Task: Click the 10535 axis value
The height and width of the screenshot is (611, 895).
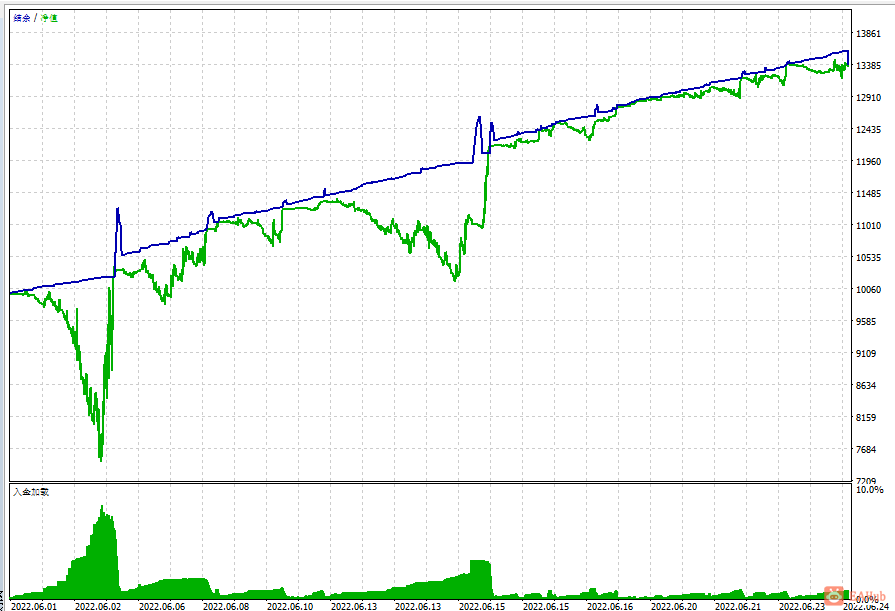Action: coord(868,258)
